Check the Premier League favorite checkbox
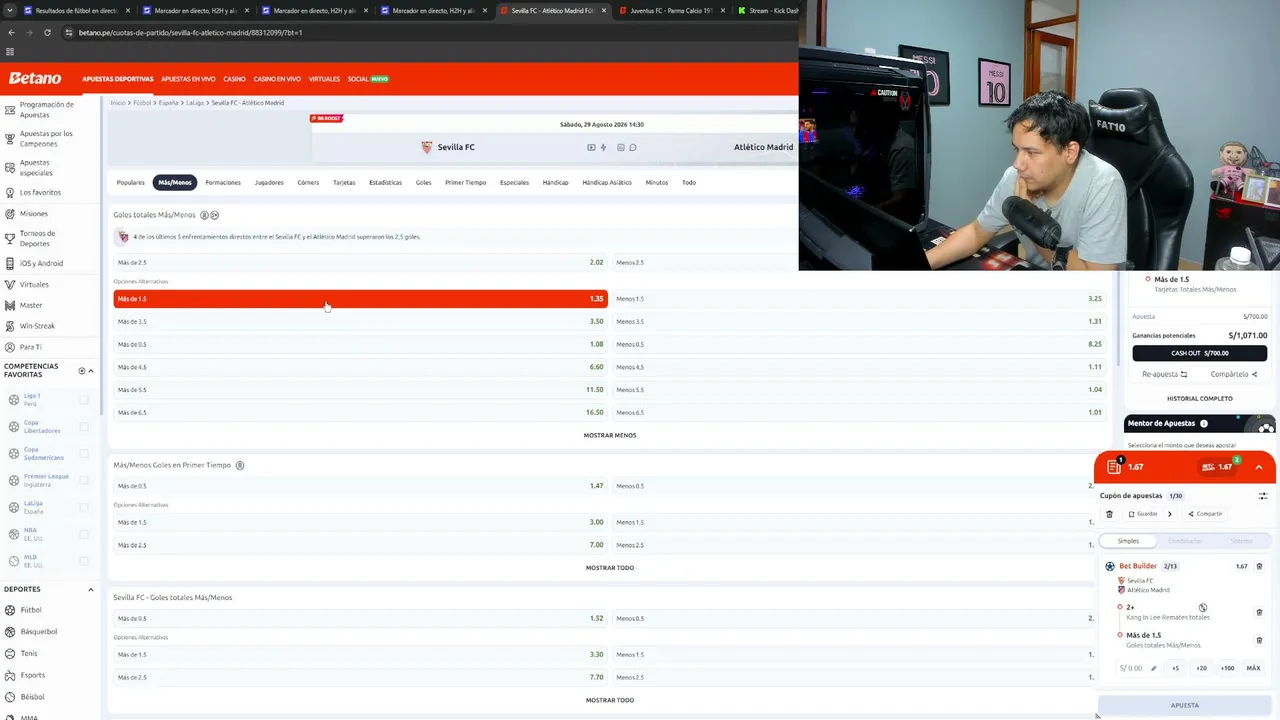Image resolution: width=1280 pixels, height=720 pixels. point(84,481)
